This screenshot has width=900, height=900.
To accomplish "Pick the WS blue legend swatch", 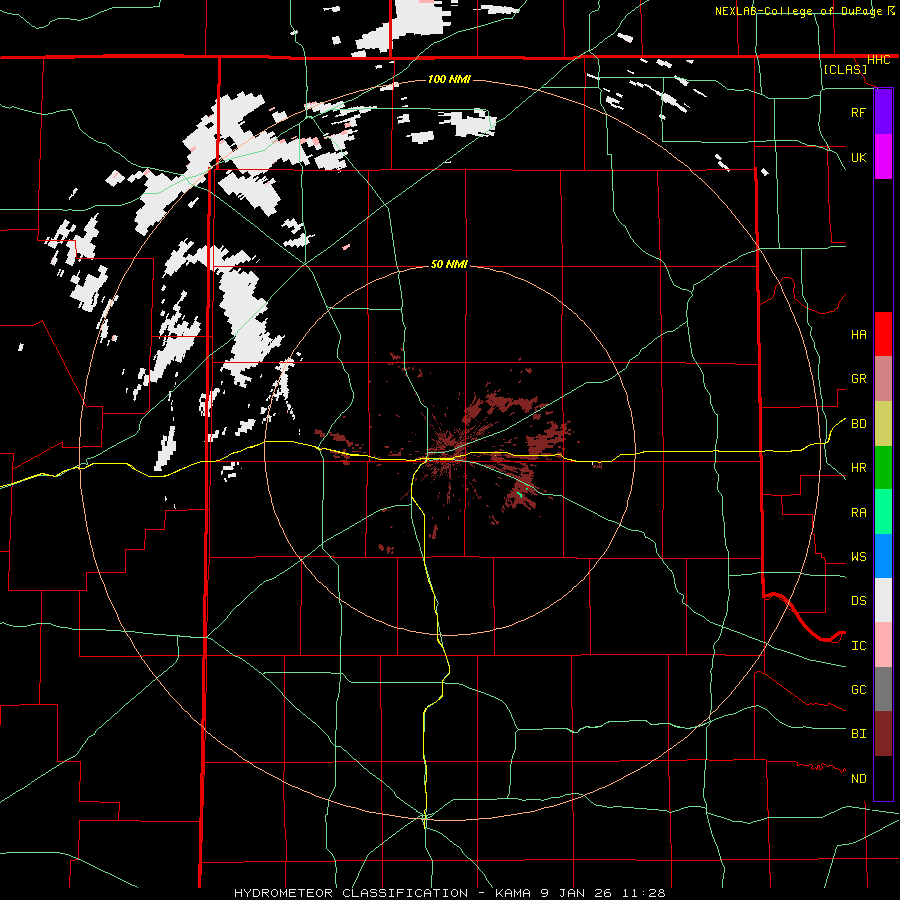I will coord(883,556).
